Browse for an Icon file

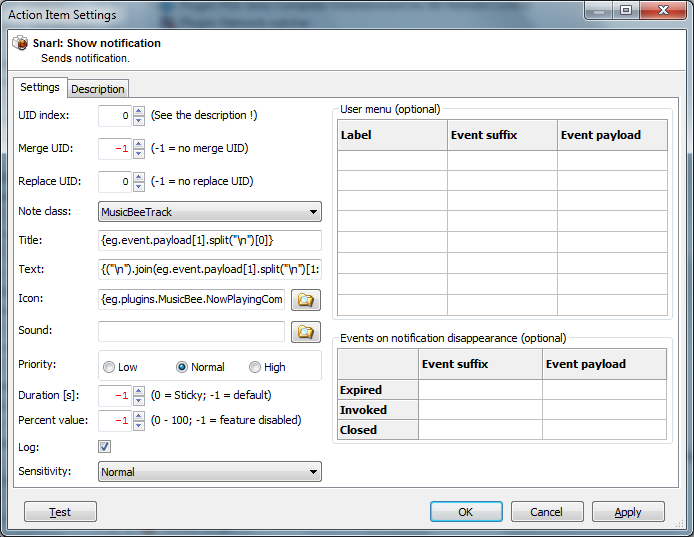click(x=305, y=300)
